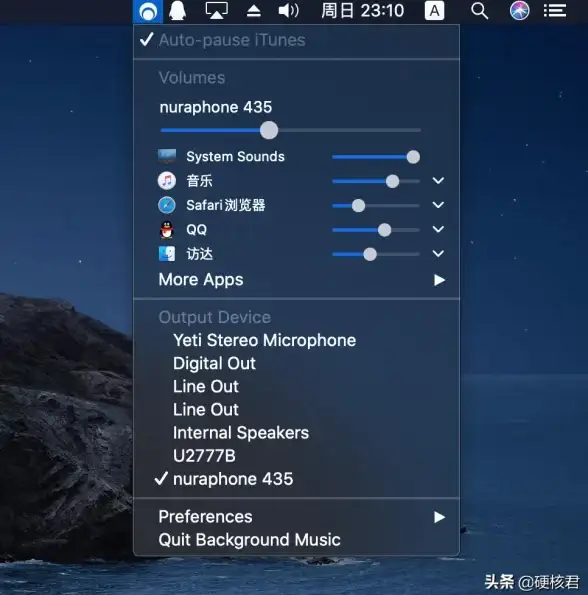
Task: Select Digital Out output device
Action: pos(296,363)
